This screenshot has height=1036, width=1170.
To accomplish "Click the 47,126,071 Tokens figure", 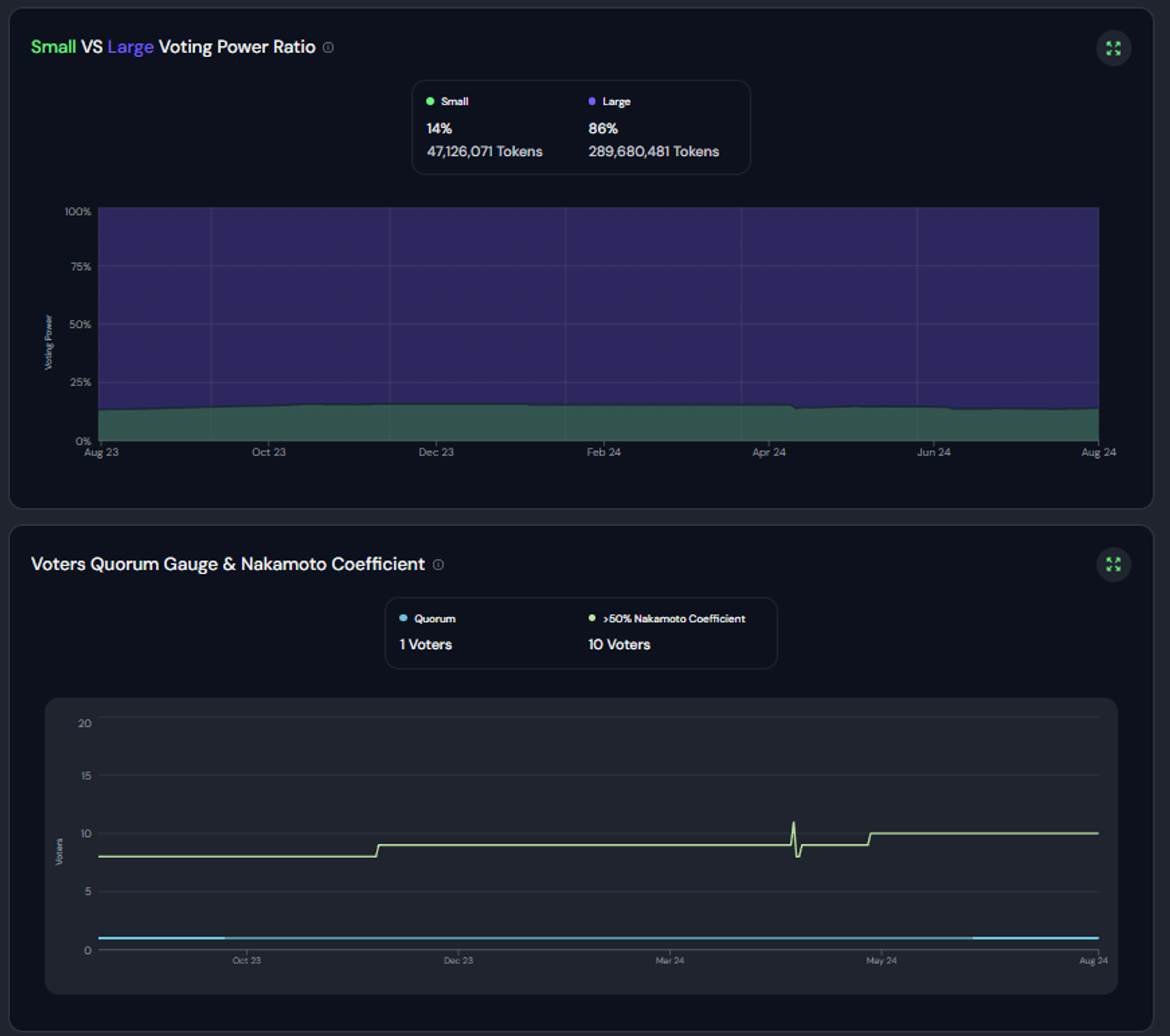I will click(x=484, y=151).
